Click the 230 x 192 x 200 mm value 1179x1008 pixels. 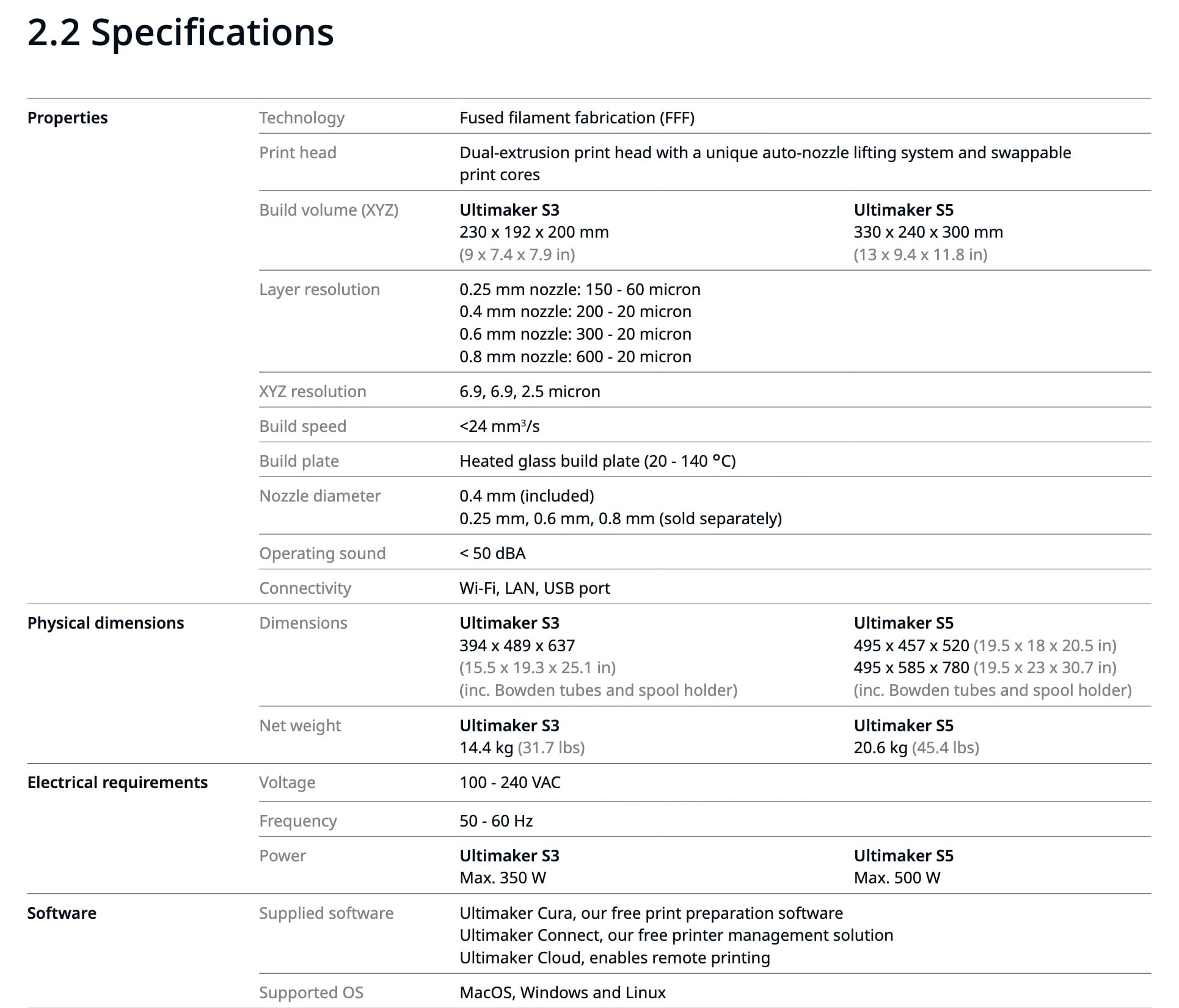(534, 232)
